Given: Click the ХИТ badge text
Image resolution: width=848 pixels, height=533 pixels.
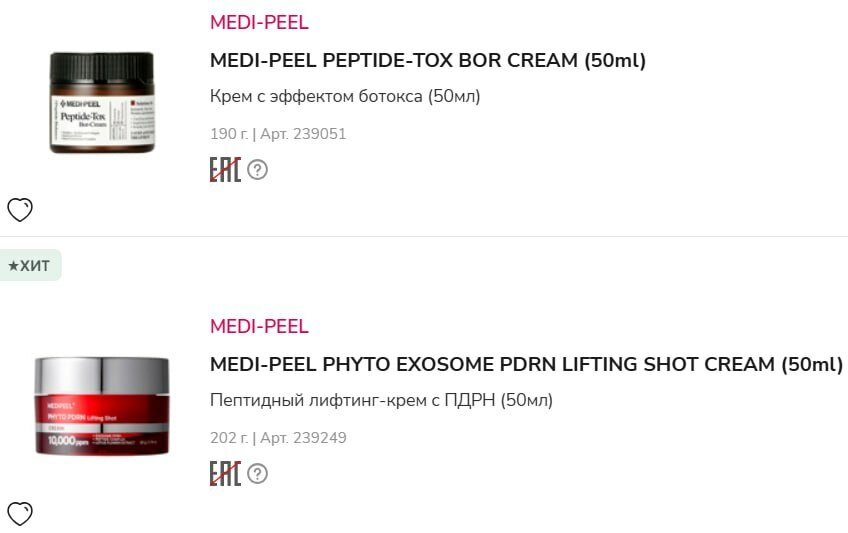Looking at the screenshot, I should [34, 266].
